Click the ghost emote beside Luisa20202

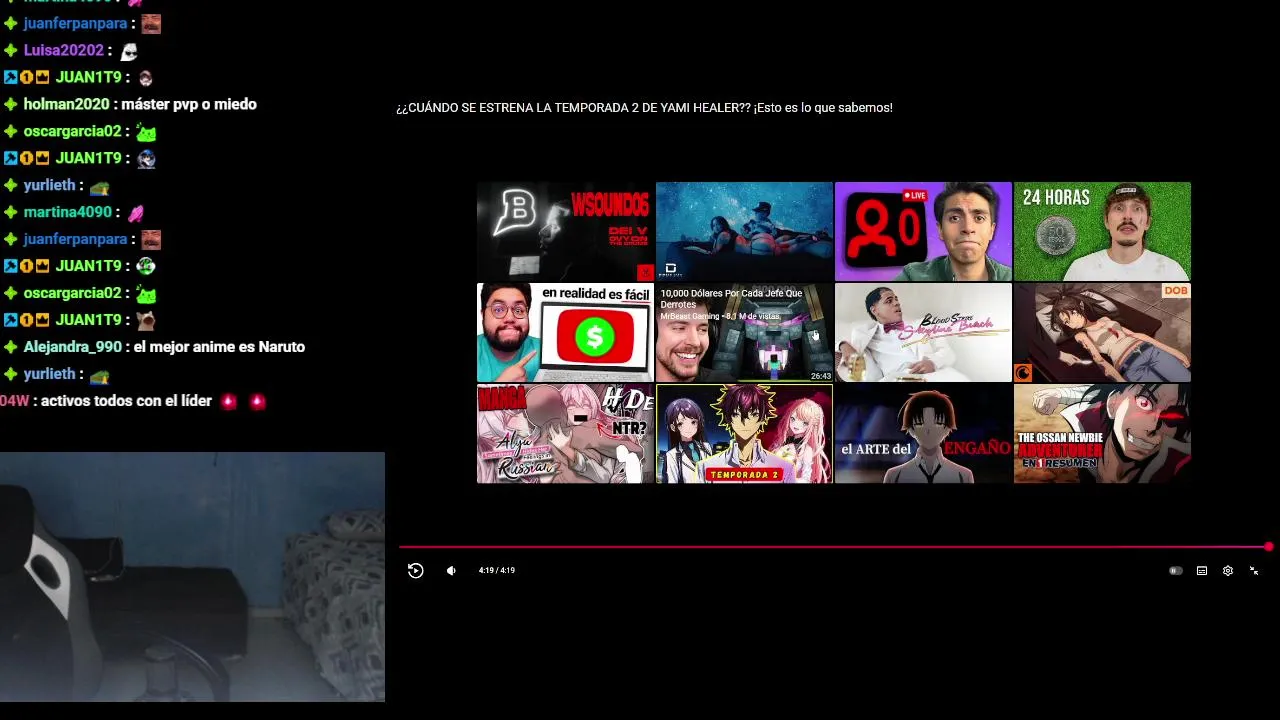128,51
